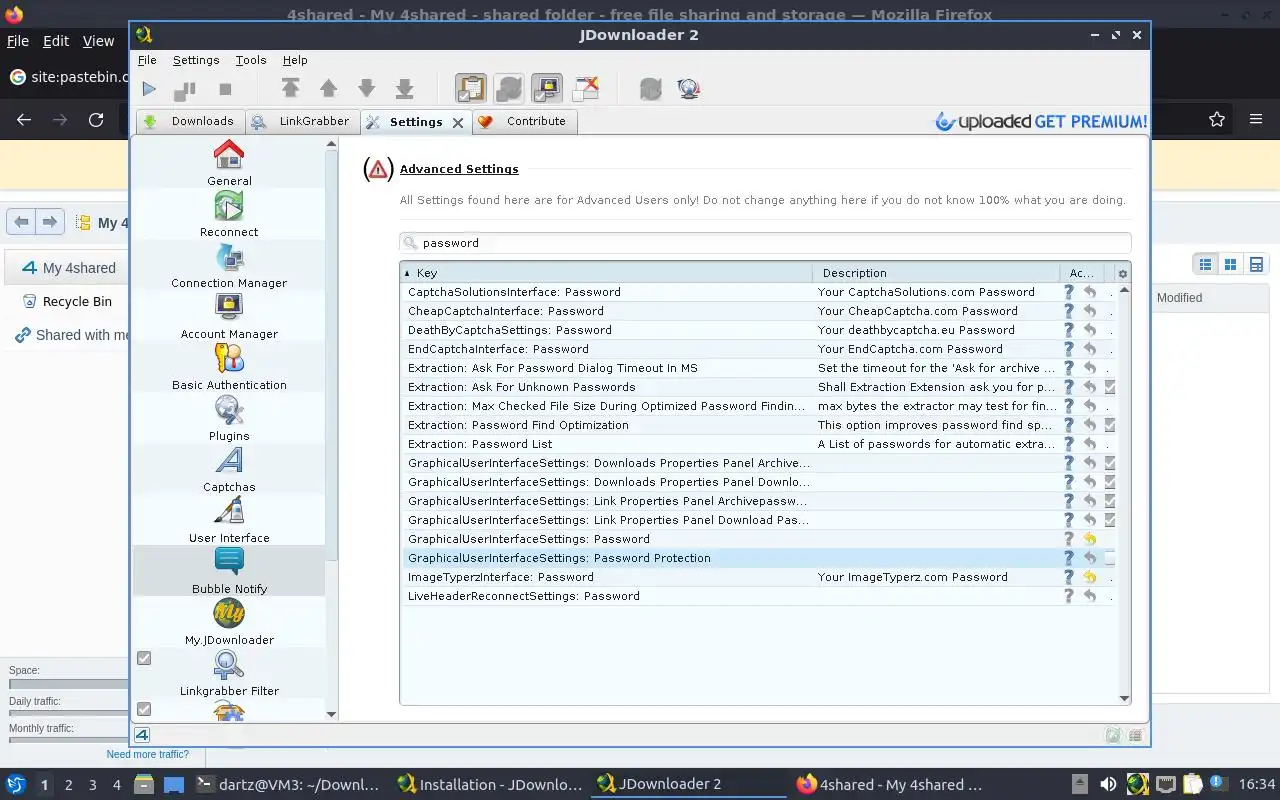Open Reconnect settings in the sidebar
The width and height of the screenshot is (1280, 800).
[229, 215]
